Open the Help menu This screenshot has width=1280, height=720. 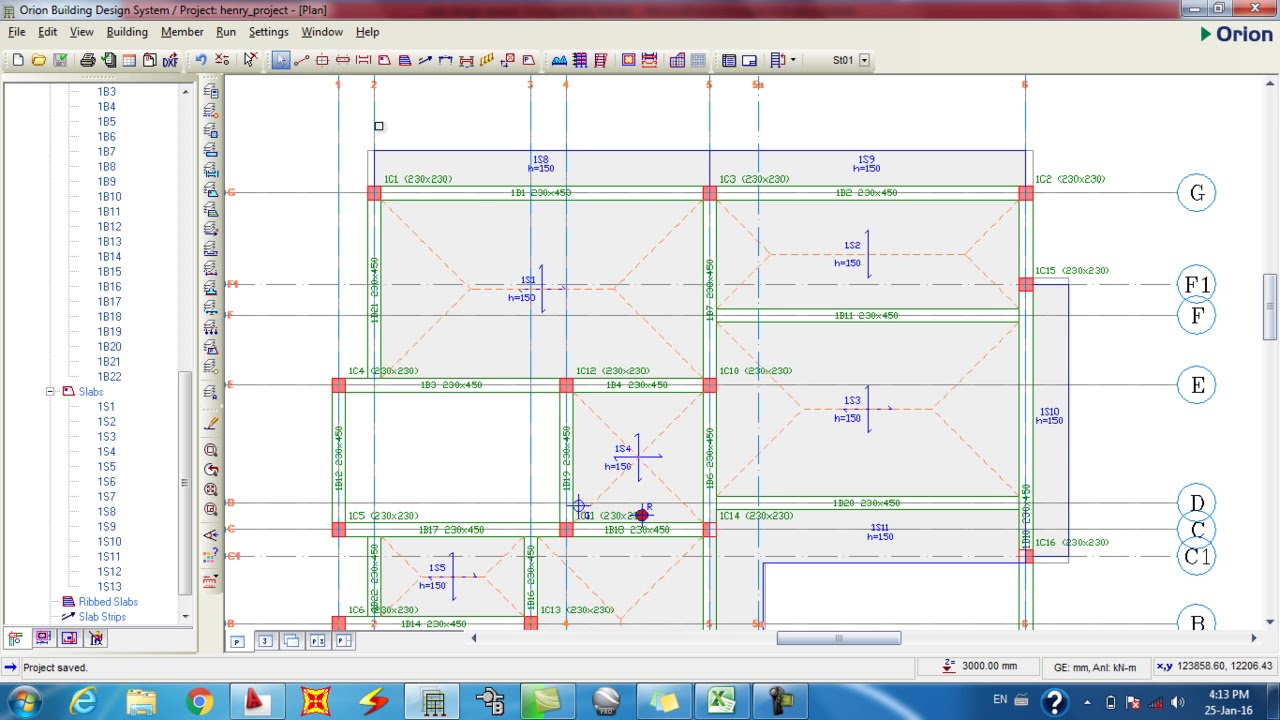[x=367, y=32]
